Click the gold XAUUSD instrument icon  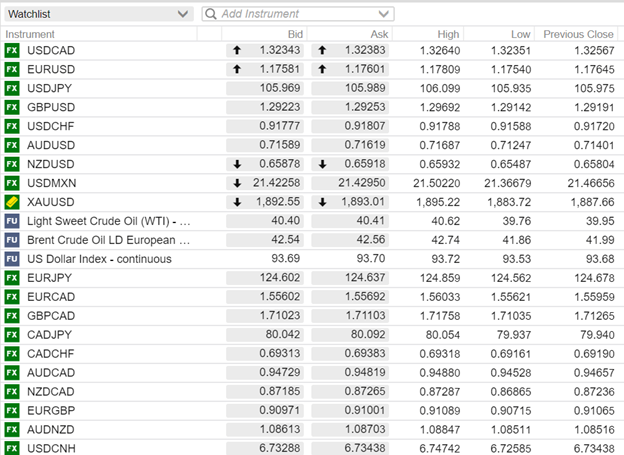(x=12, y=201)
